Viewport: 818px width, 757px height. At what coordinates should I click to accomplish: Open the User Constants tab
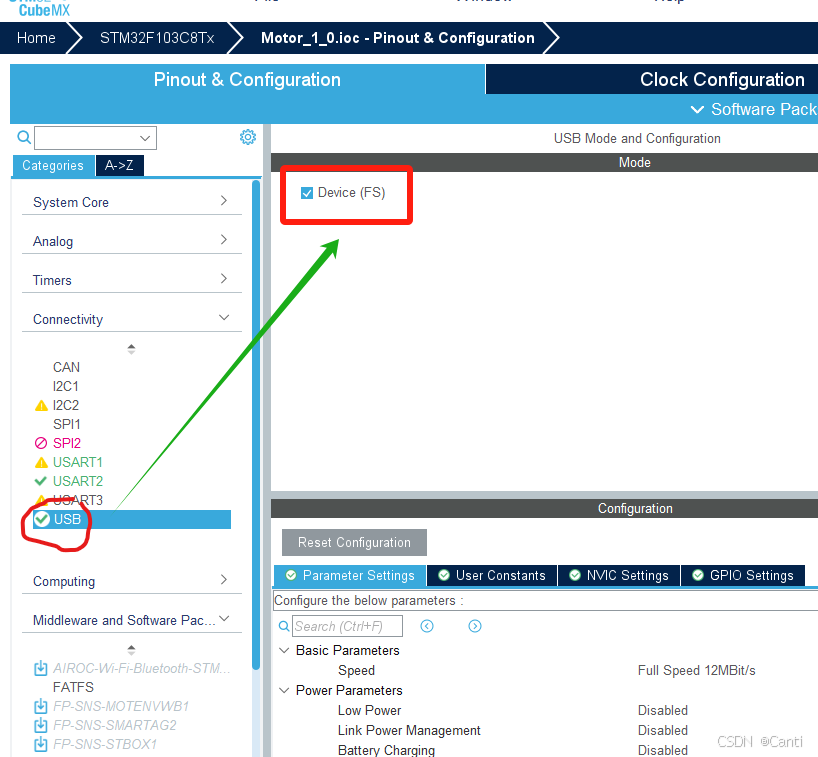click(492, 575)
